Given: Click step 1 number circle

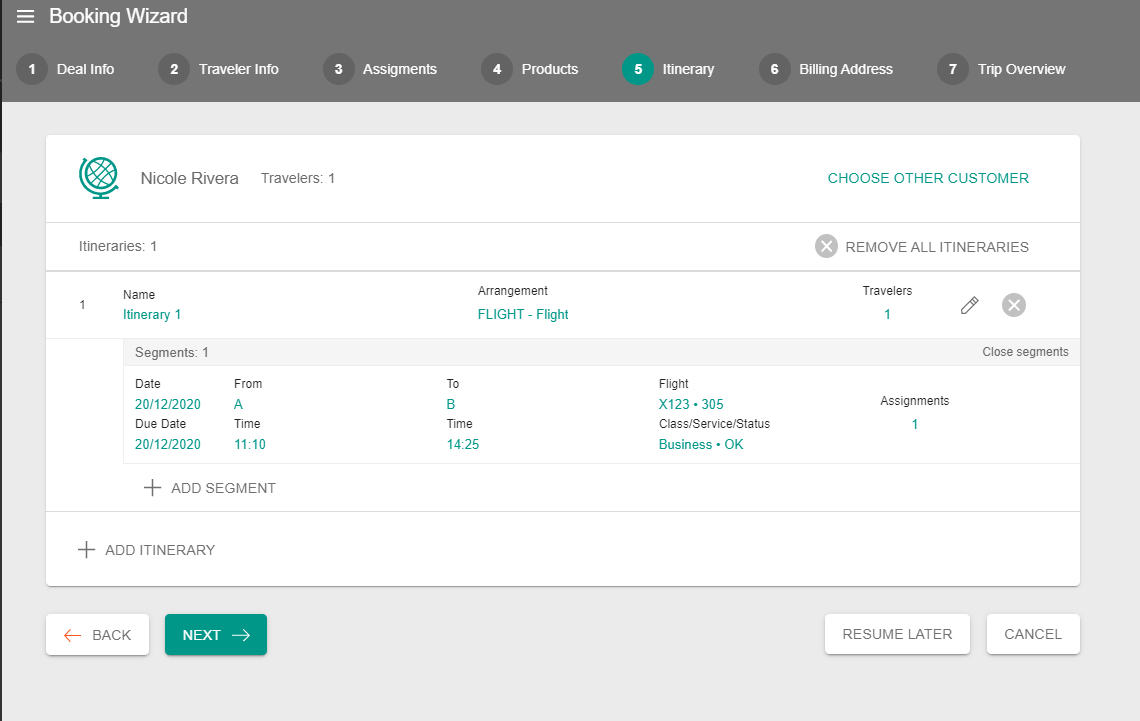Looking at the screenshot, I should click(32, 69).
